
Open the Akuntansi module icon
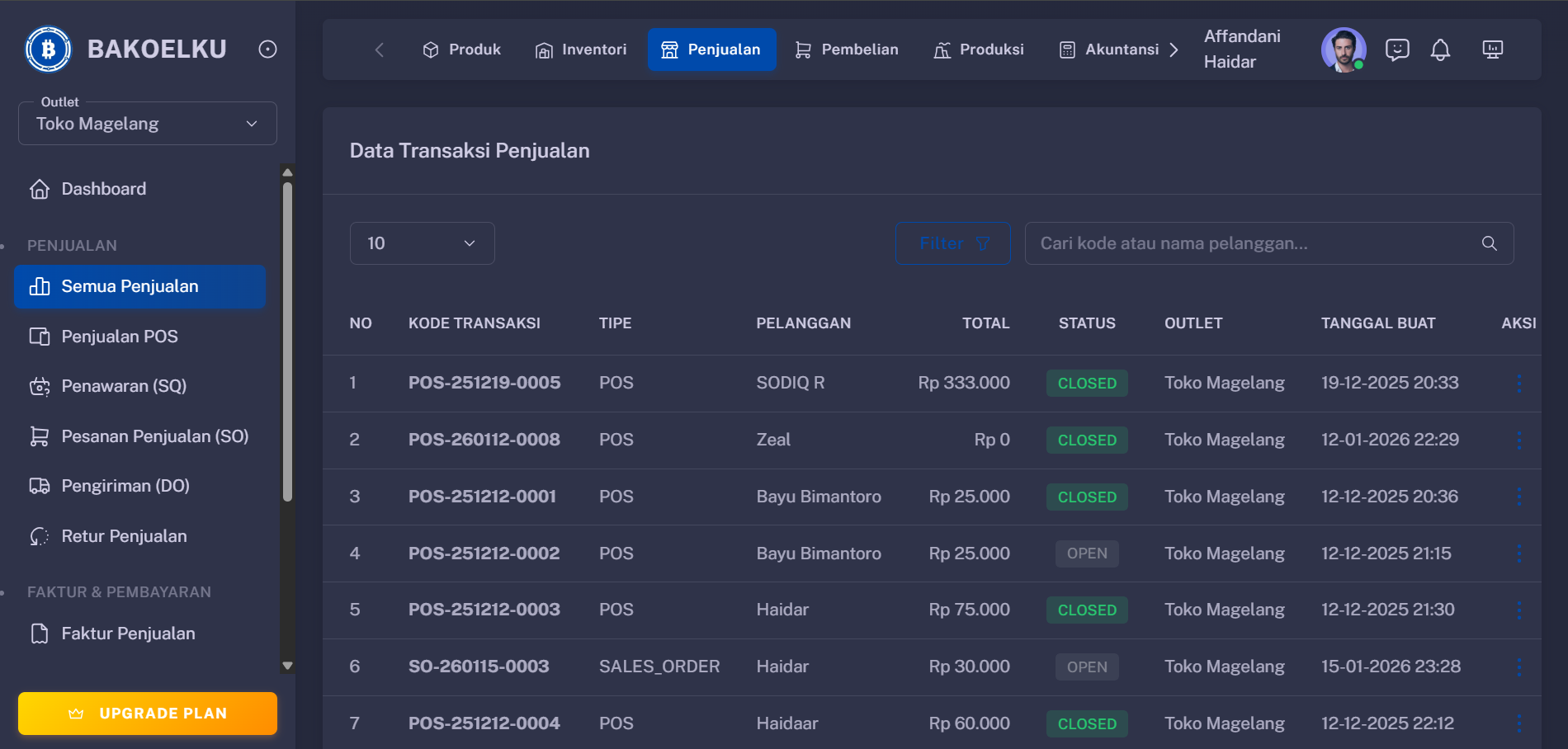click(x=1067, y=49)
